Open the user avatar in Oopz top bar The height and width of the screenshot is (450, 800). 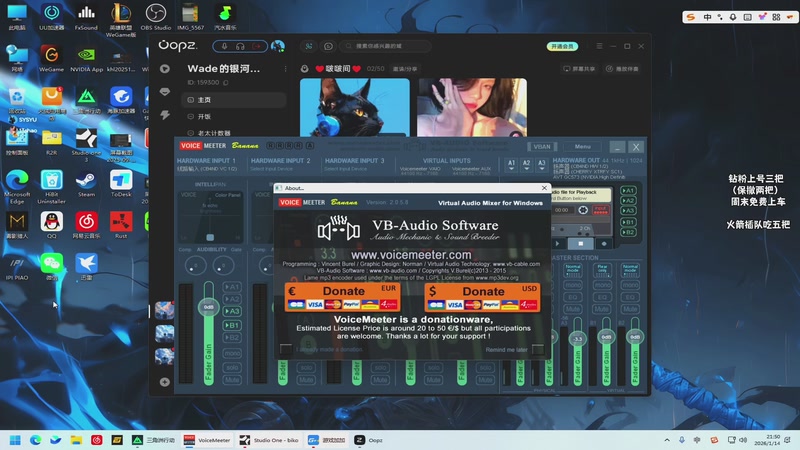coord(278,46)
